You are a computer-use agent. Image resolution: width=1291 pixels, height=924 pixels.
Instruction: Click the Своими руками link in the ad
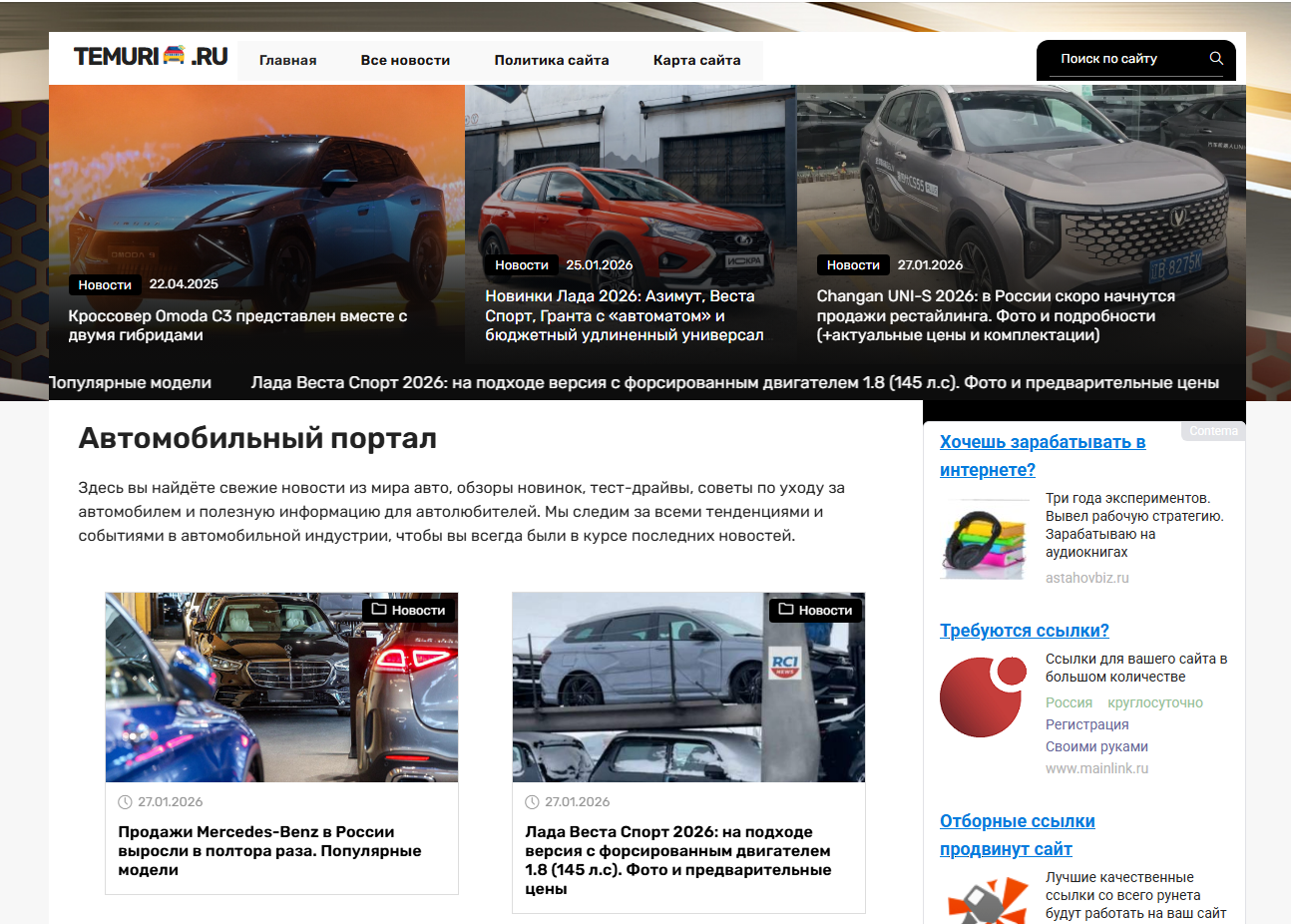coord(1096,746)
